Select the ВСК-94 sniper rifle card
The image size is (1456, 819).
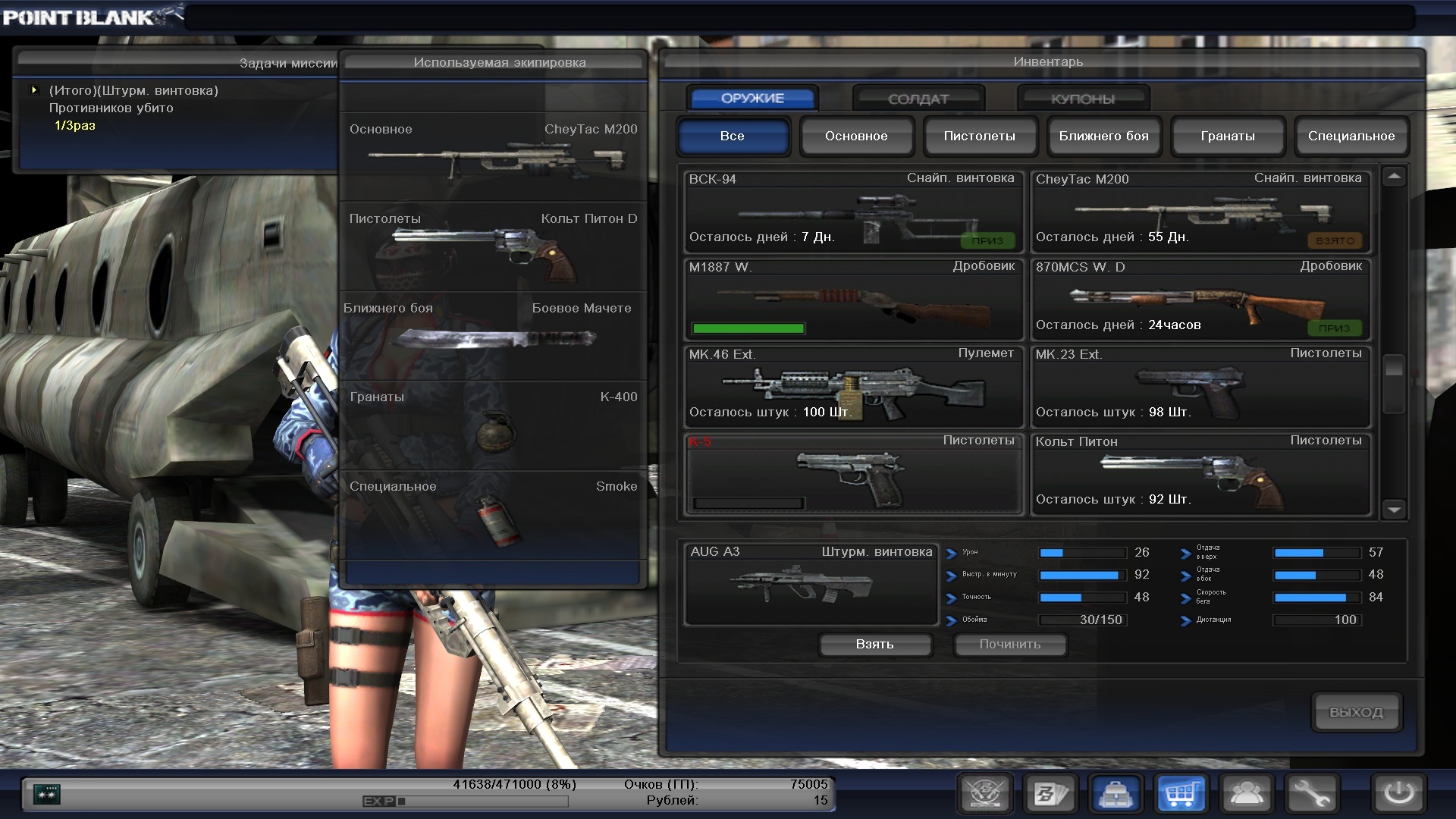(x=853, y=212)
